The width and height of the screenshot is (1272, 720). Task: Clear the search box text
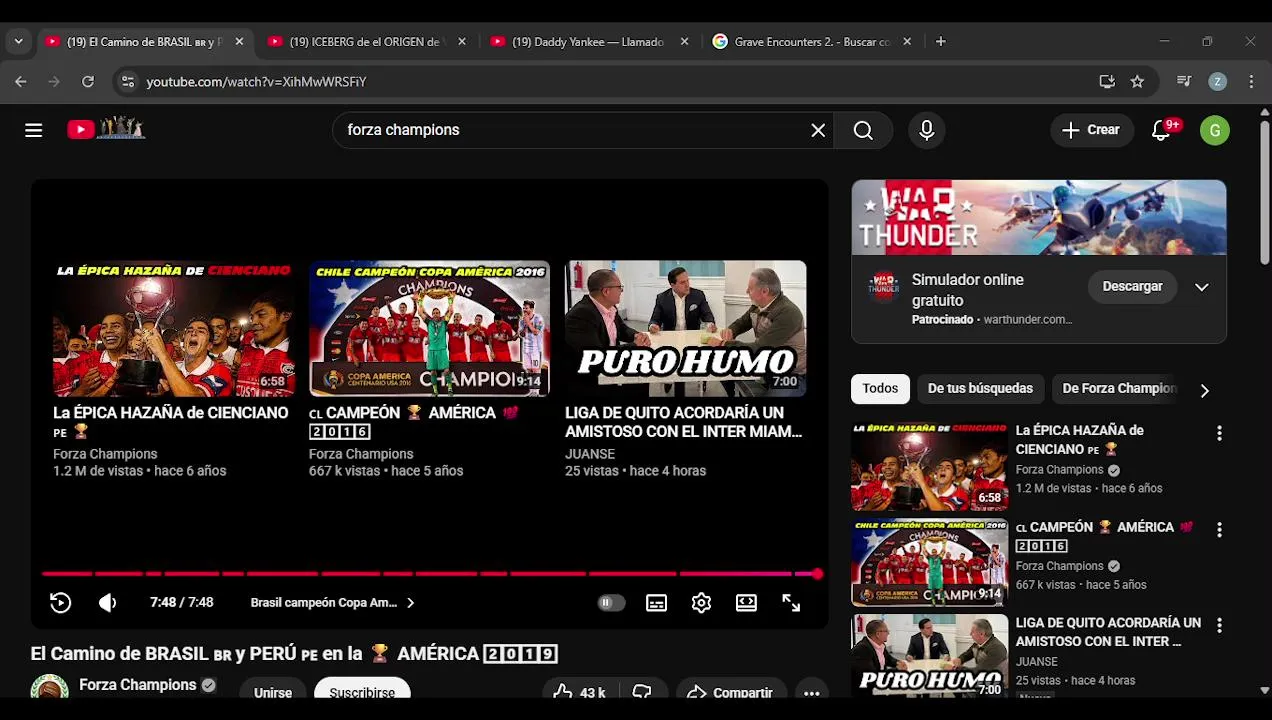[818, 130]
